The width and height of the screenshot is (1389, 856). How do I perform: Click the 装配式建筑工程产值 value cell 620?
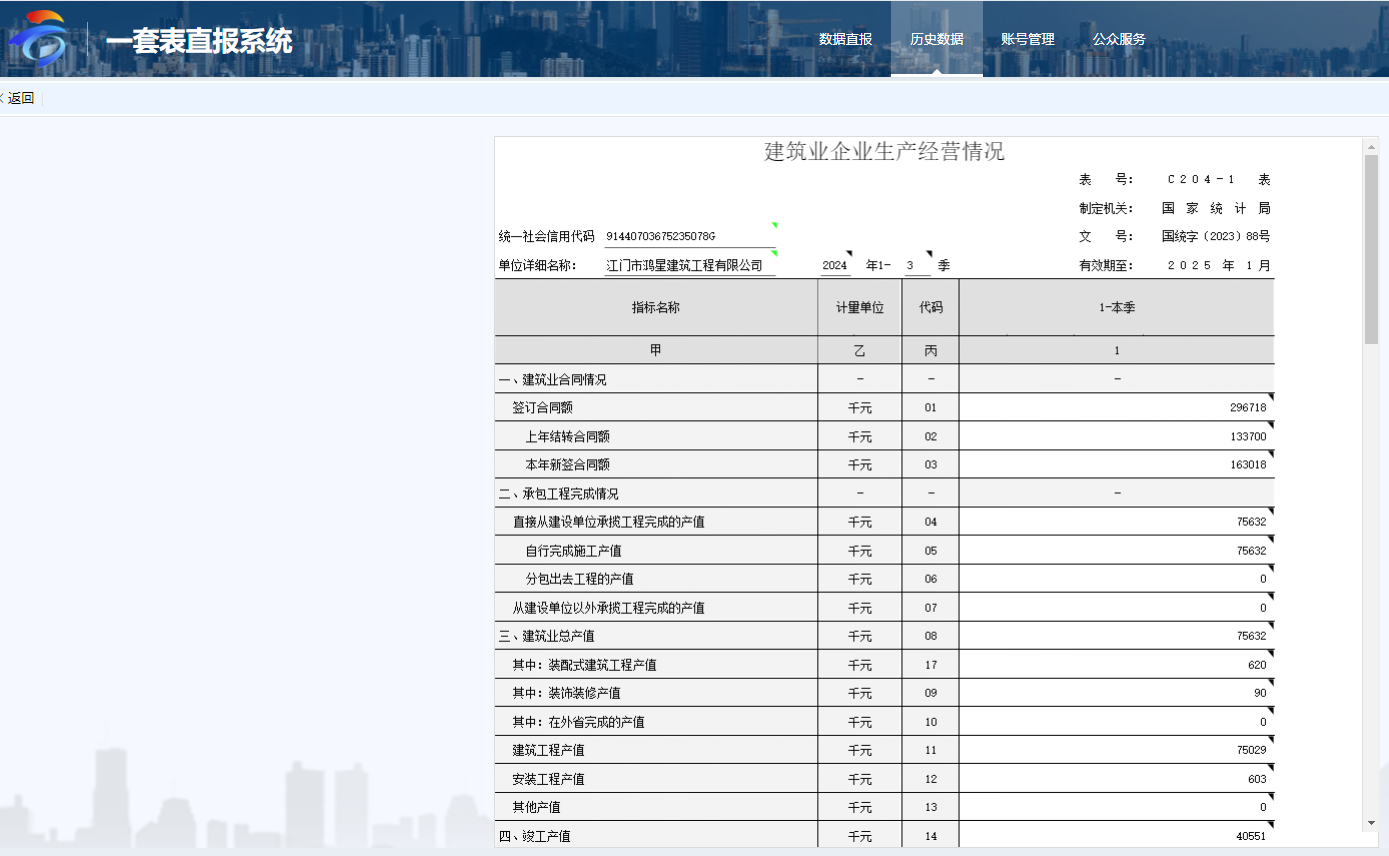1115,665
